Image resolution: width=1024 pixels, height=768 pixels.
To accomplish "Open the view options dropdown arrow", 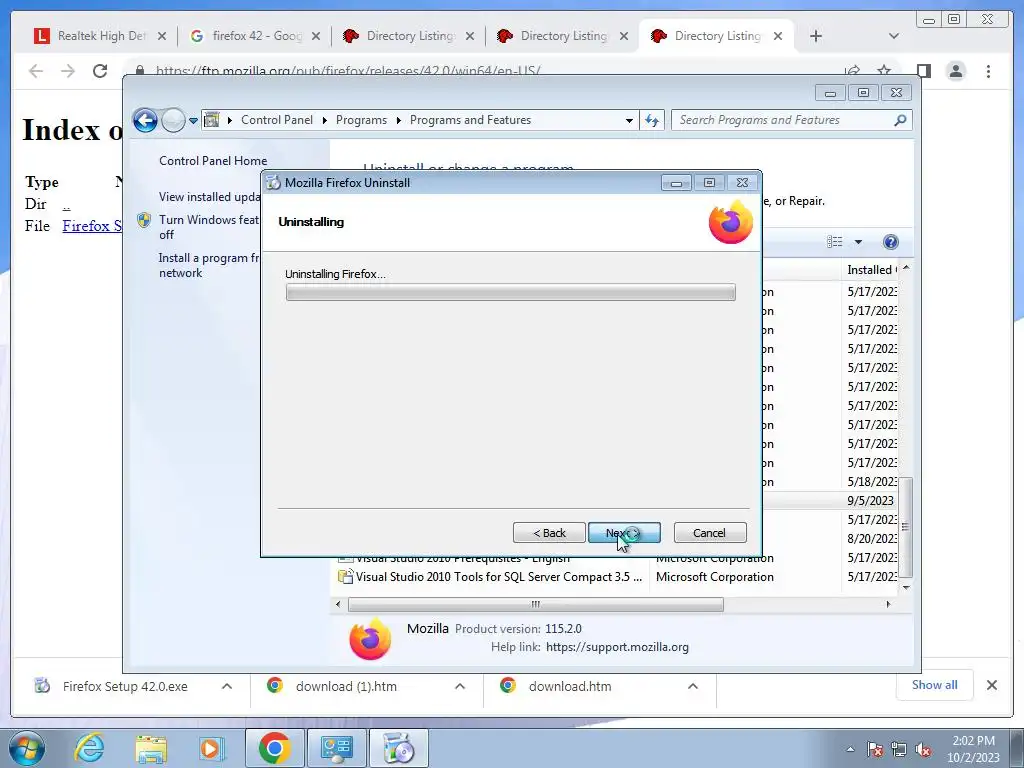I will [x=858, y=242].
